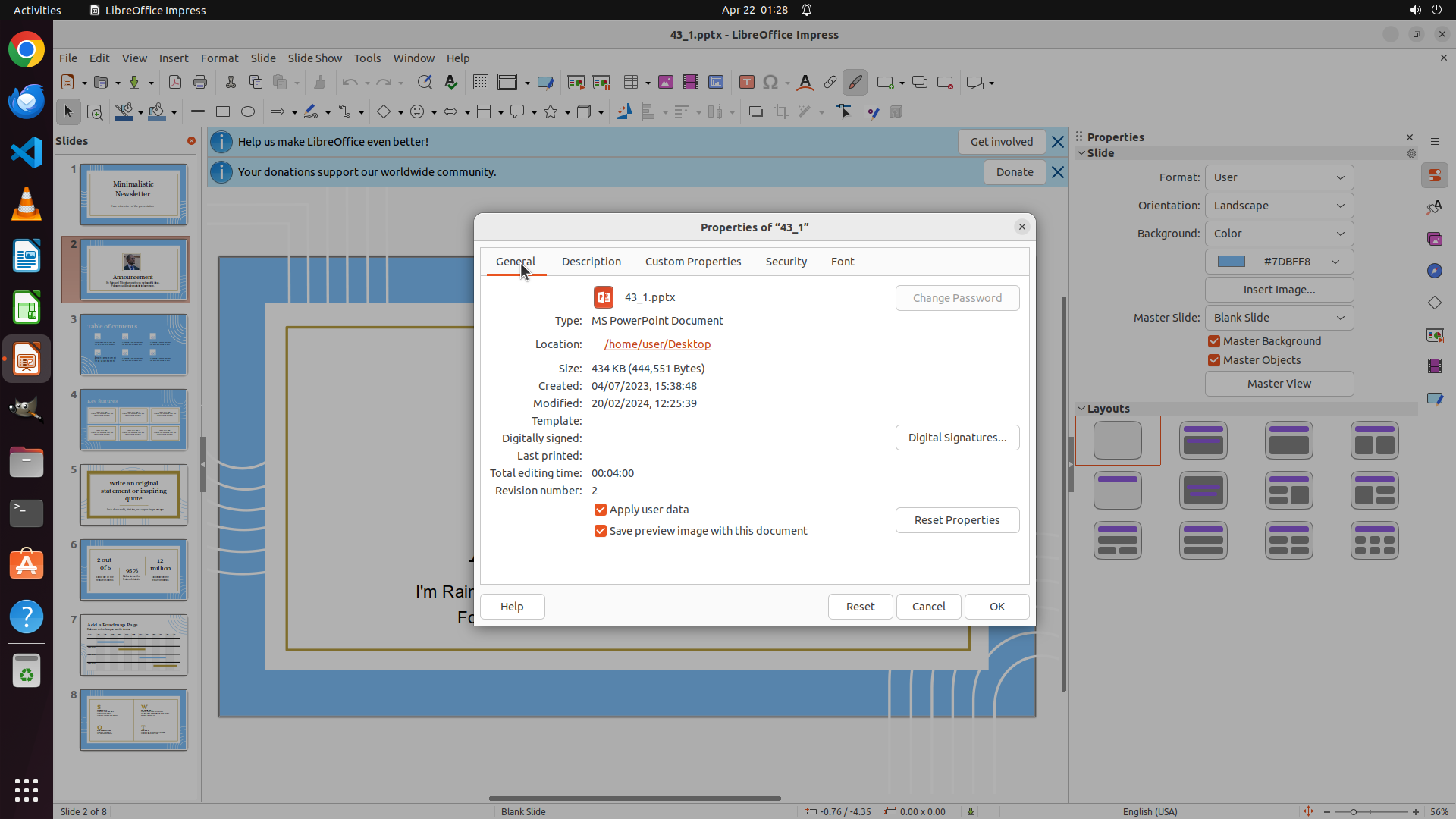
Task: Open the Slide Show menu
Action: [315, 58]
